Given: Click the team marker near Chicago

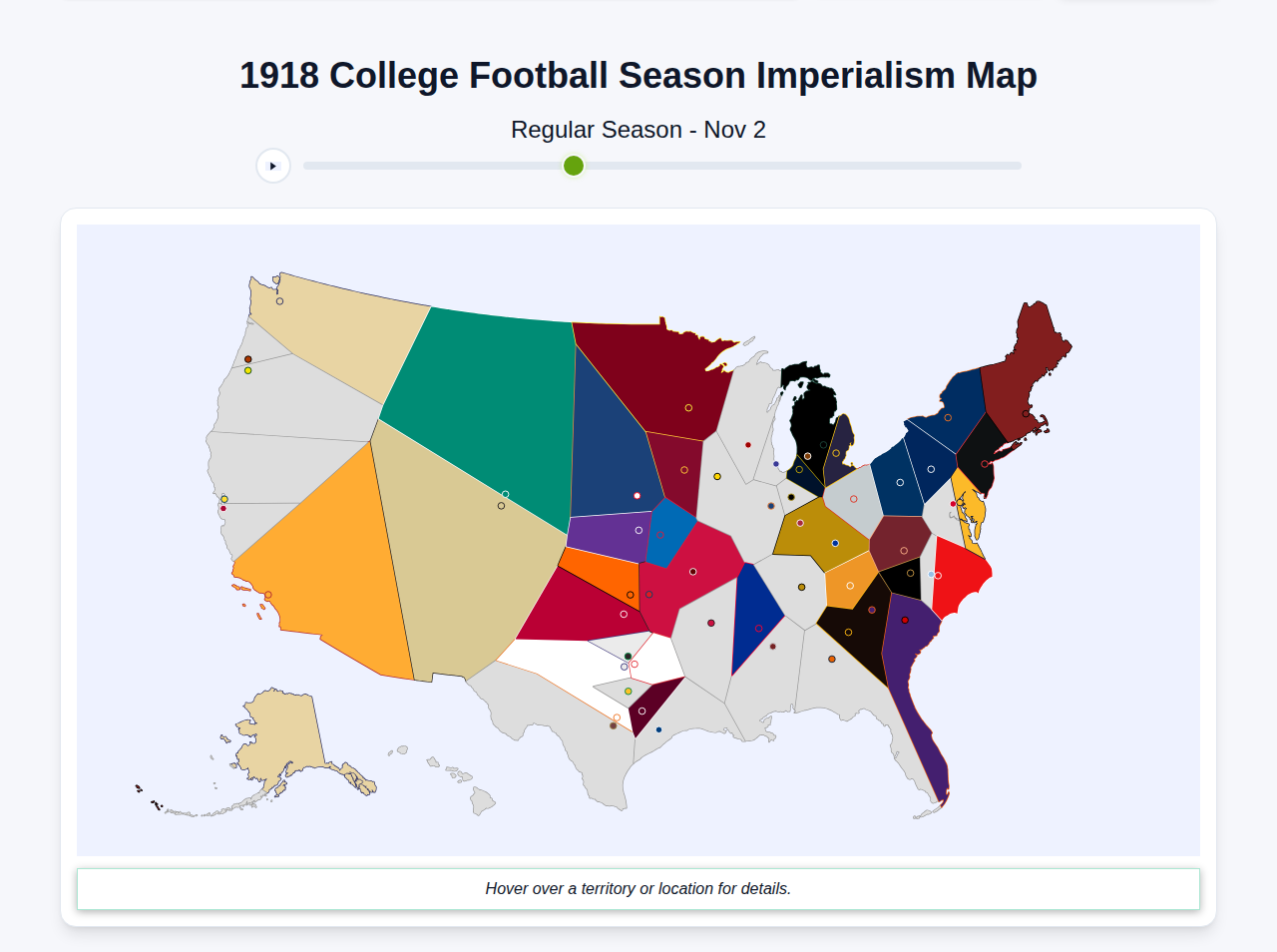Looking at the screenshot, I should click(x=776, y=464).
